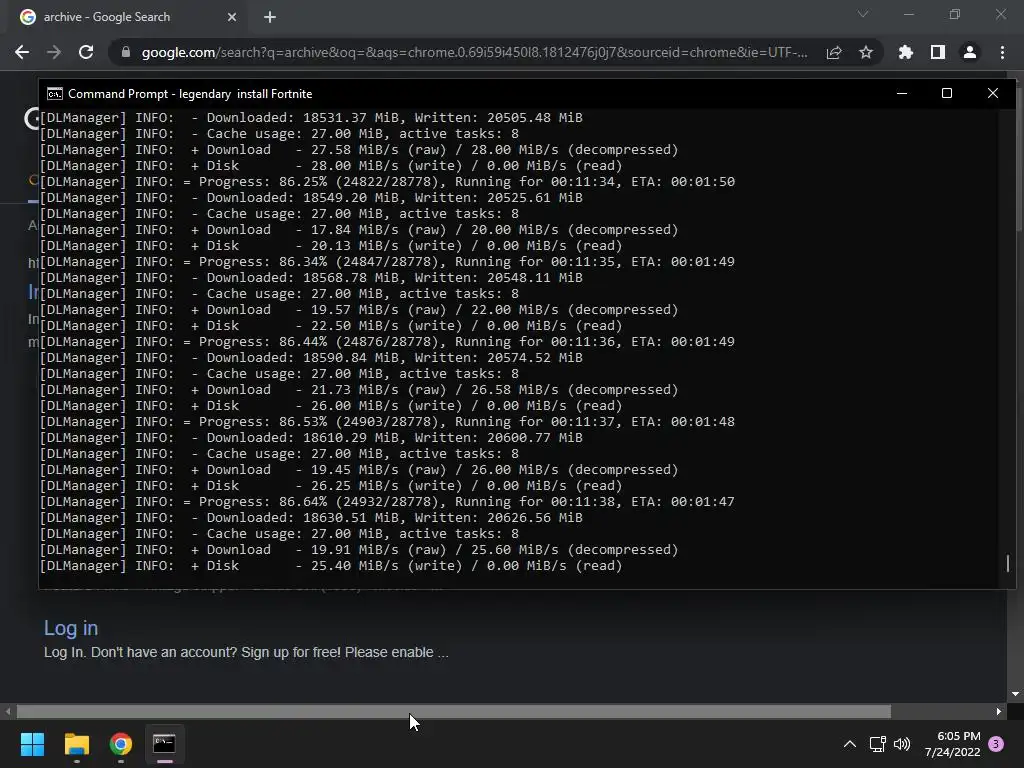Viewport: 1024px width, 768px height.
Task: Minimize the Command Prompt window
Action: [x=902, y=93]
